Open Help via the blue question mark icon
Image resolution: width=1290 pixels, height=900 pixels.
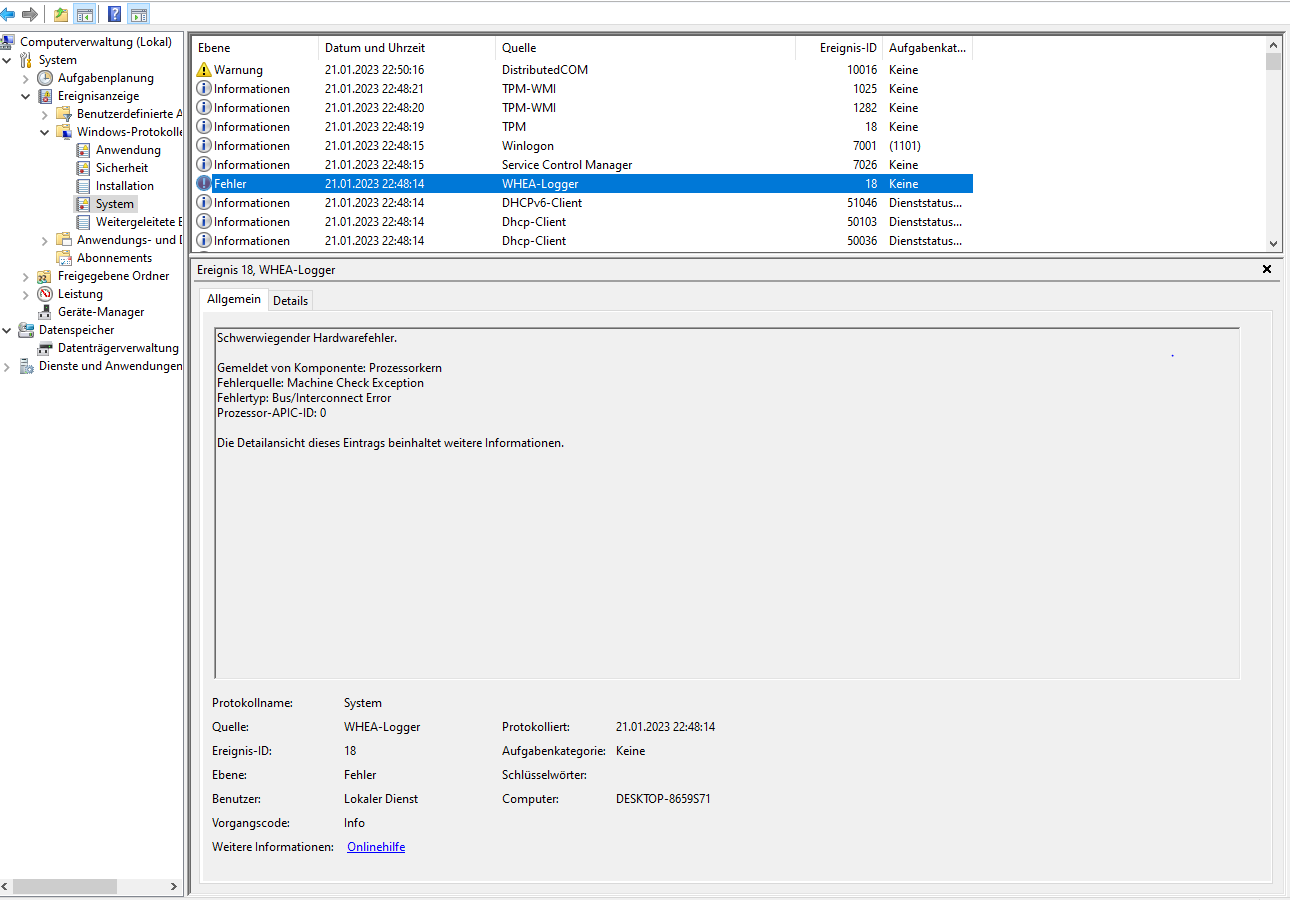(x=115, y=14)
